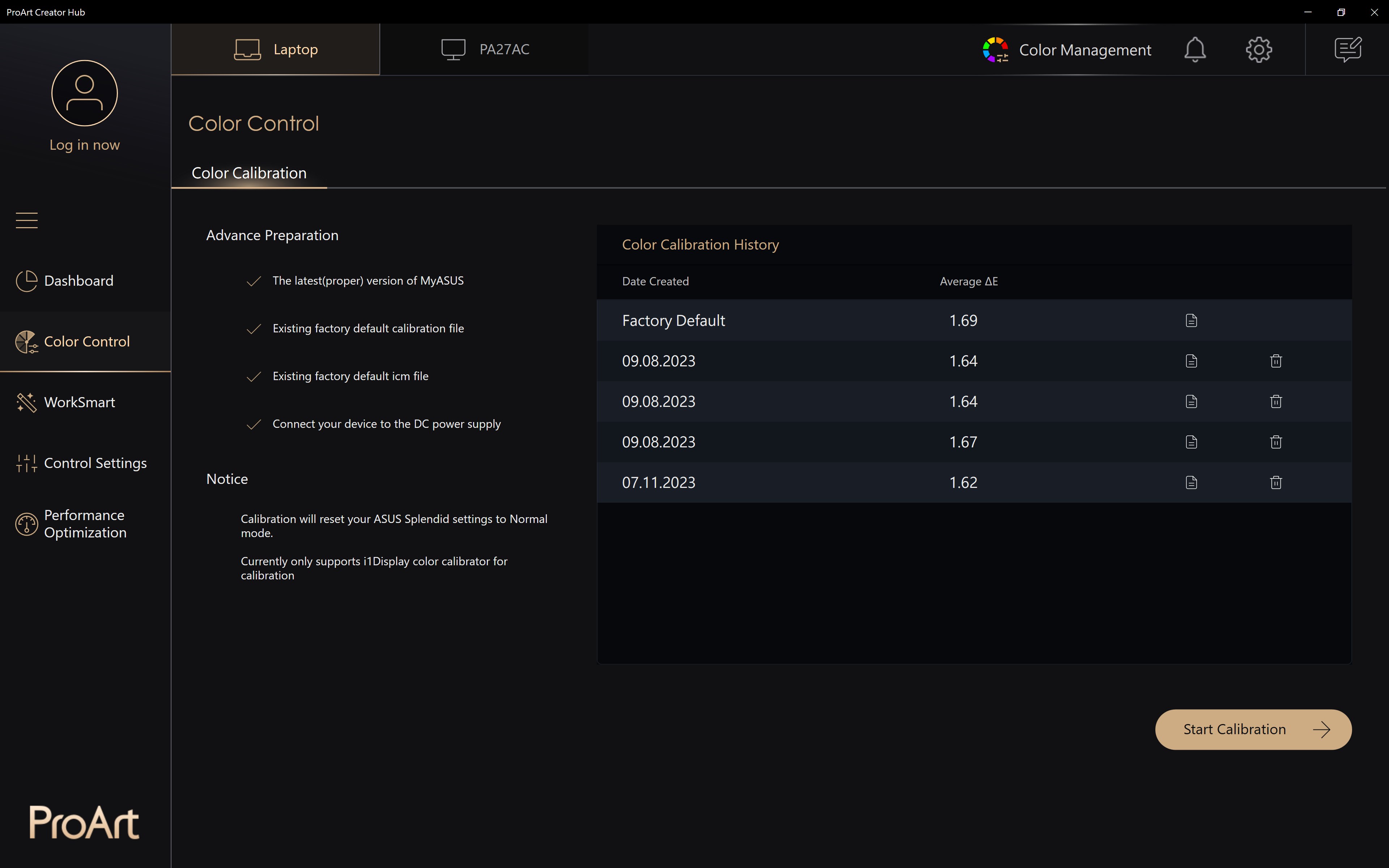This screenshot has height=868, width=1389.
Task: Open WorkSmart from the sidebar
Action: (x=79, y=403)
